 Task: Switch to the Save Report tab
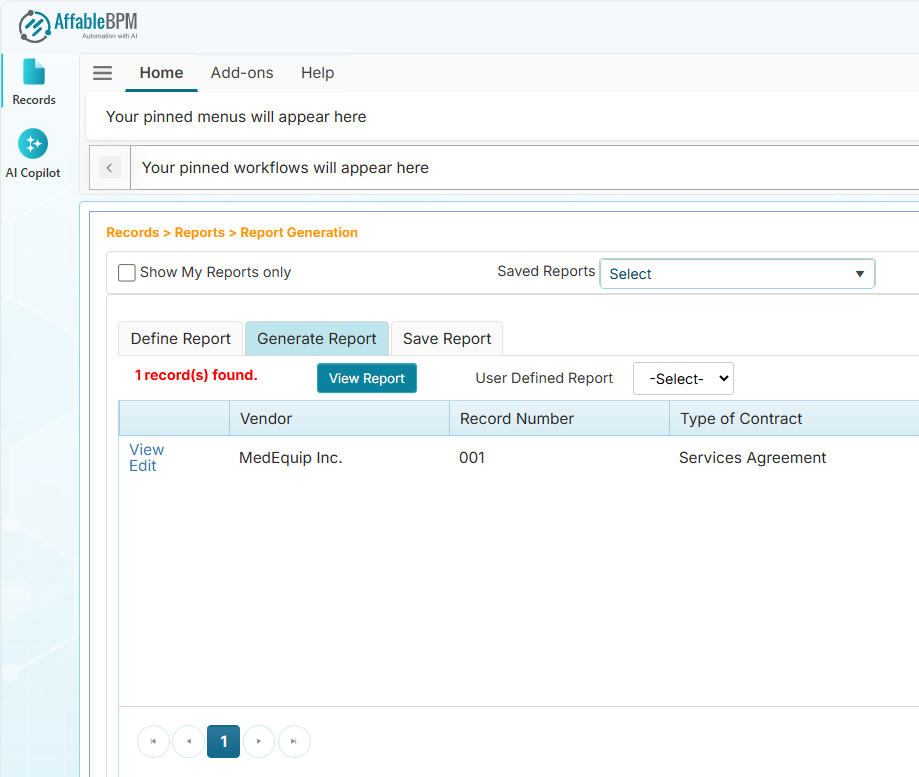(x=447, y=339)
